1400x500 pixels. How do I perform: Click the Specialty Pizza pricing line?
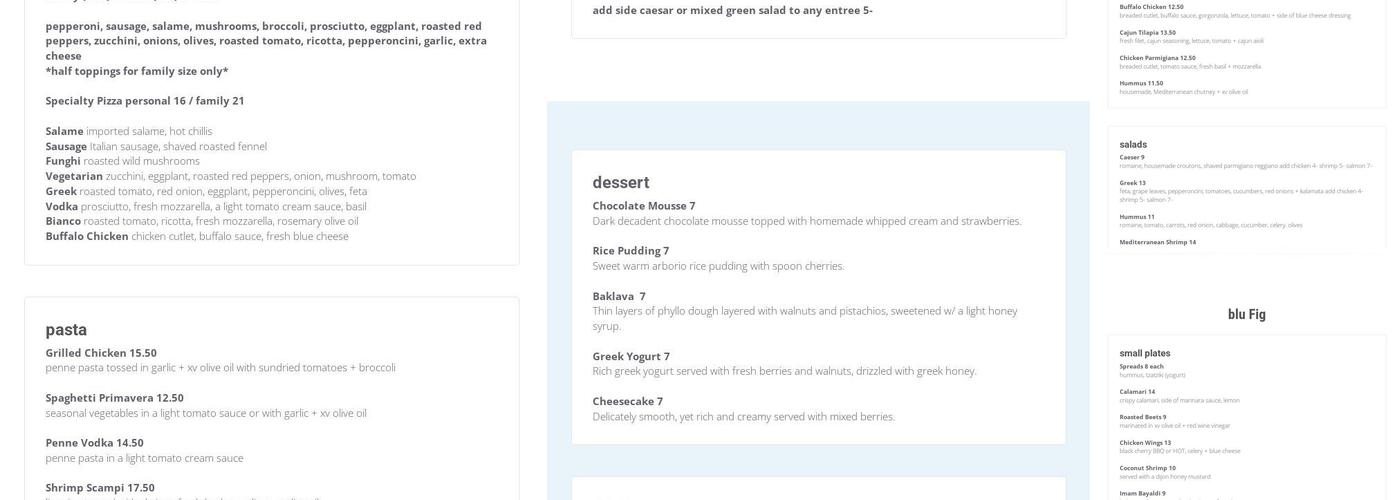coord(144,101)
